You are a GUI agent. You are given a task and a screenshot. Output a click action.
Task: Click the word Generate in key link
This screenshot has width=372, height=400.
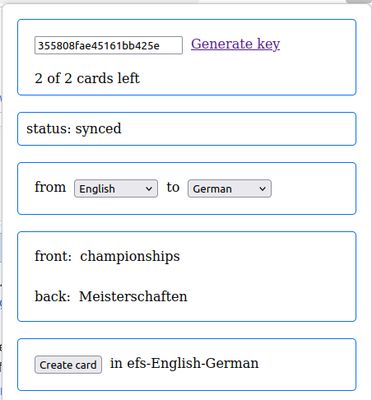pyautogui.click(x=222, y=44)
